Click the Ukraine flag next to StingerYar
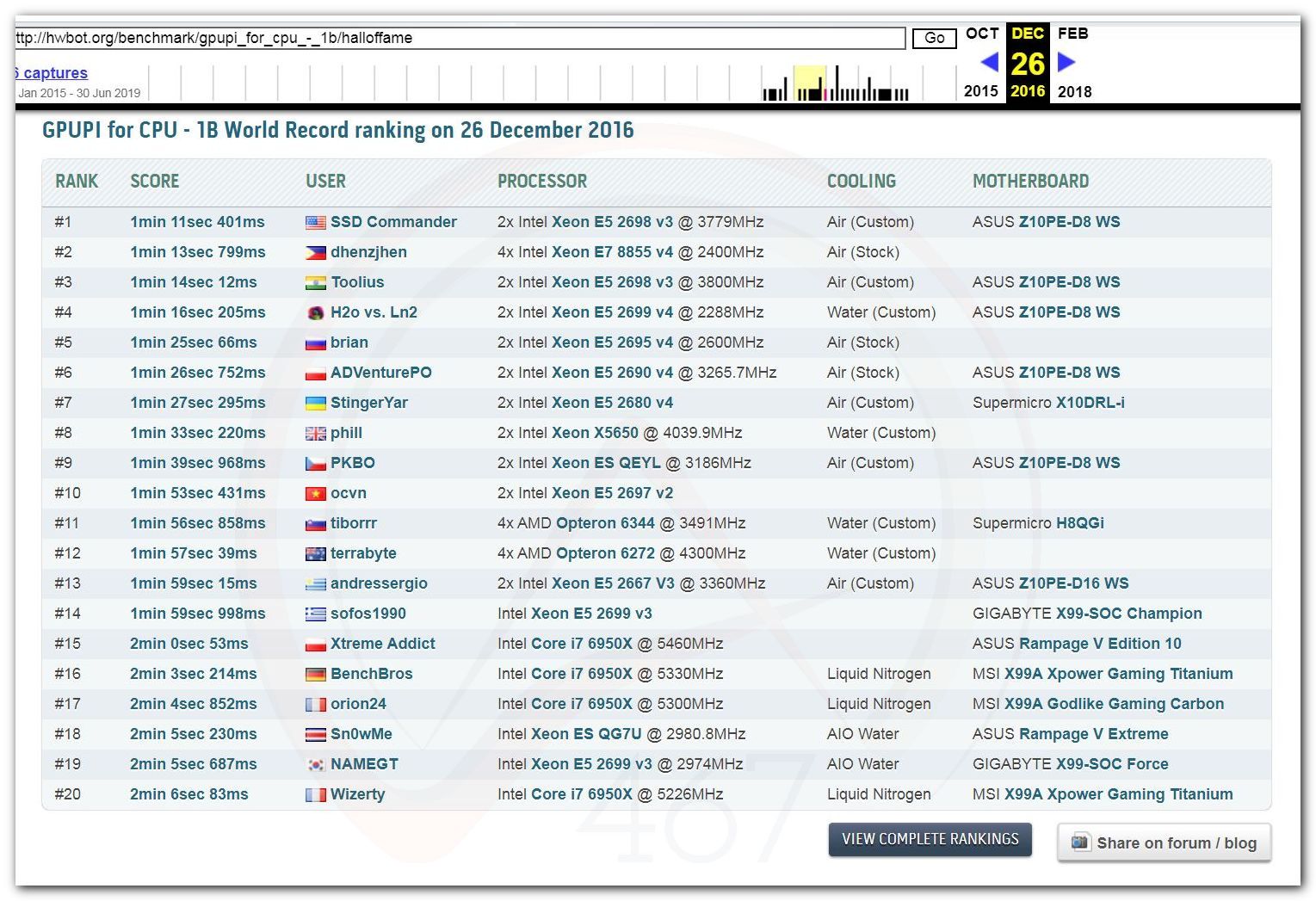 pos(315,403)
